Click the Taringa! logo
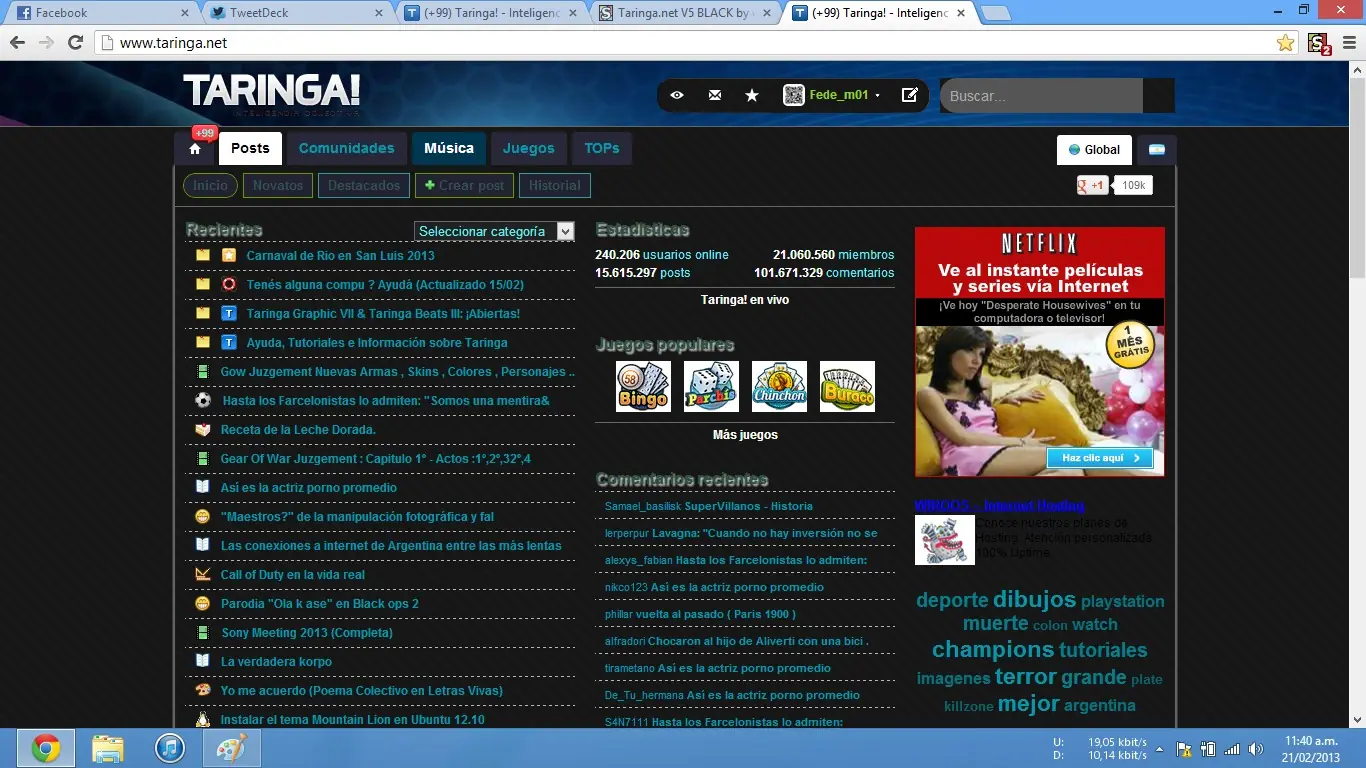The height and width of the screenshot is (768, 1366). click(x=271, y=92)
